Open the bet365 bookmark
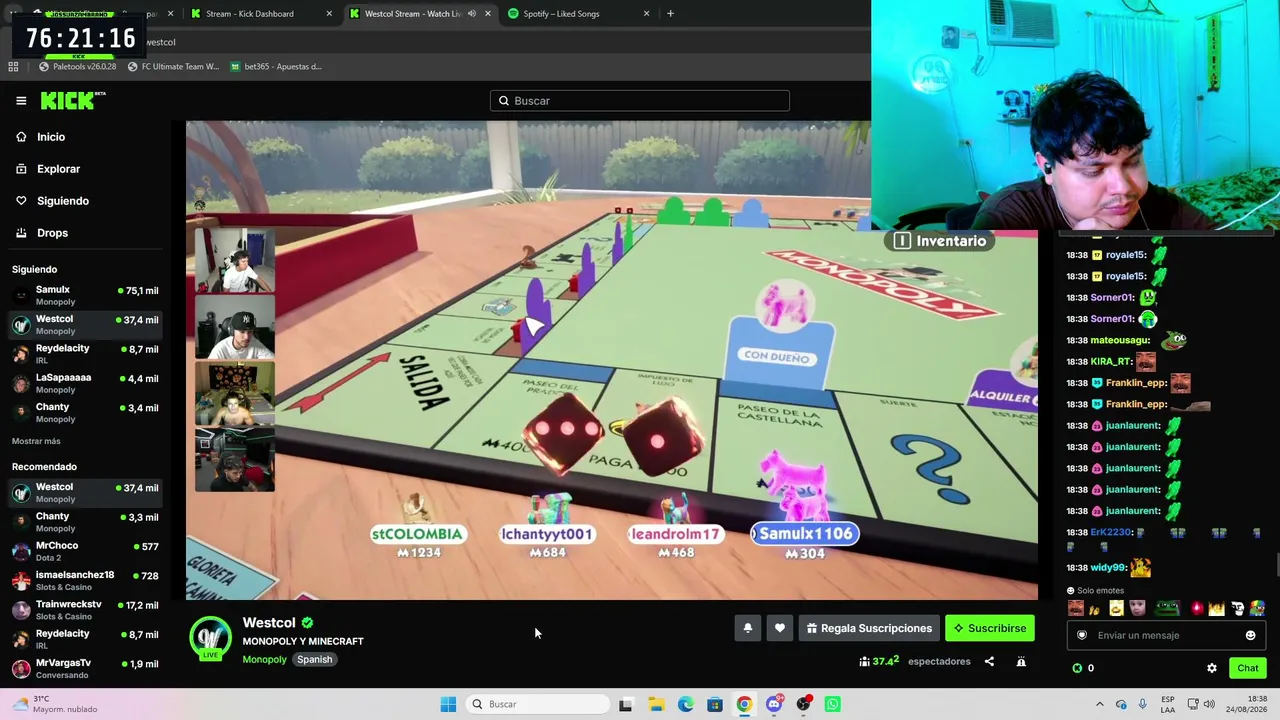 pyautogui.click(x=275, y=67)
